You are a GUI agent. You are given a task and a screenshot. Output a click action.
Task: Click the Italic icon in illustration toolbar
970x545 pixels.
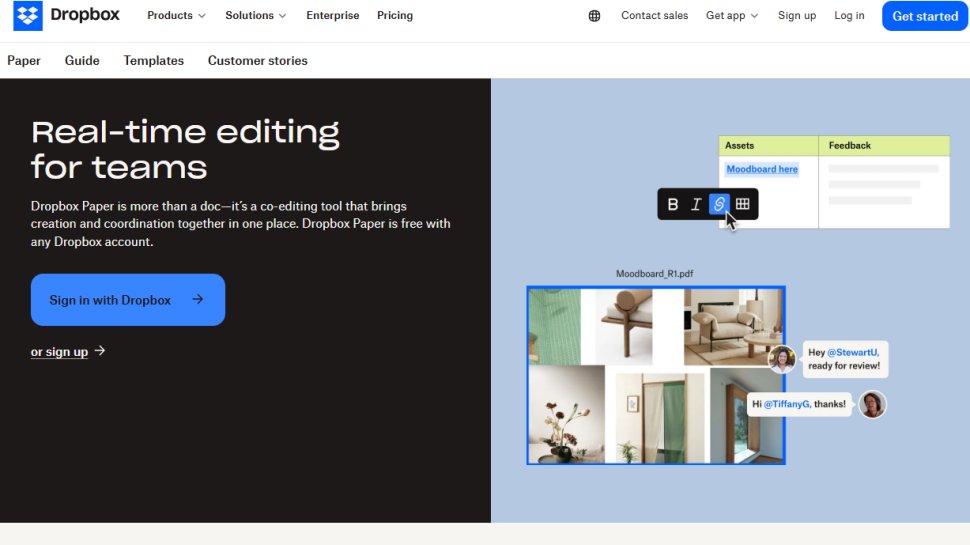point(696,204)
